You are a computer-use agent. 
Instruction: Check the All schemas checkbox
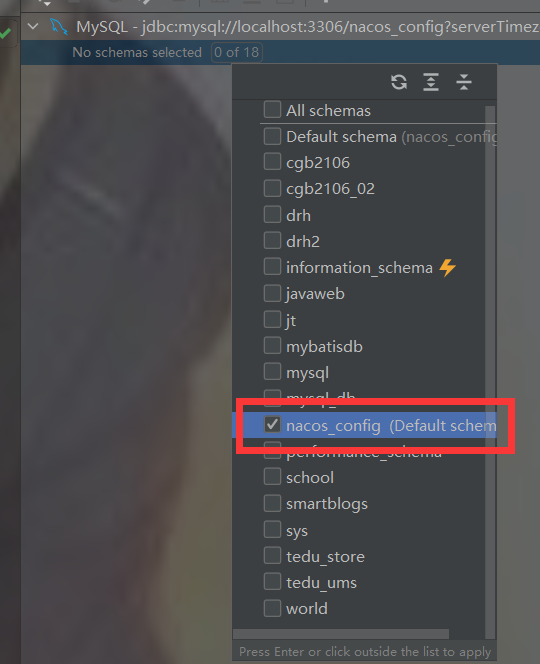[272, 110]
